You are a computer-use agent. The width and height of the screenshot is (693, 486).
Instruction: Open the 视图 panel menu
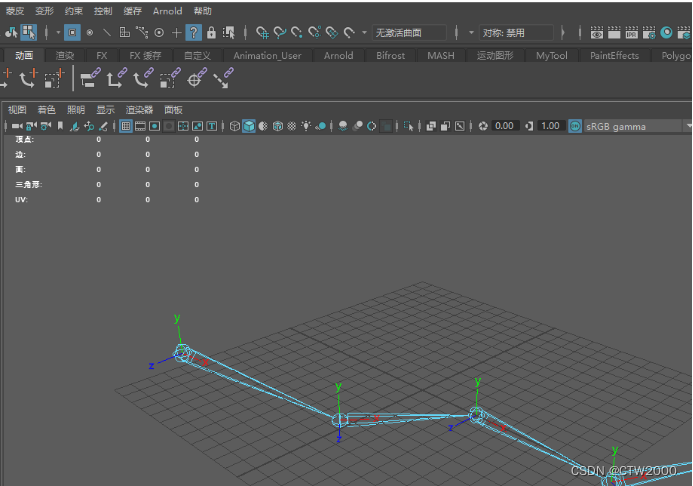pyautogui.click(x=17, y=110)
